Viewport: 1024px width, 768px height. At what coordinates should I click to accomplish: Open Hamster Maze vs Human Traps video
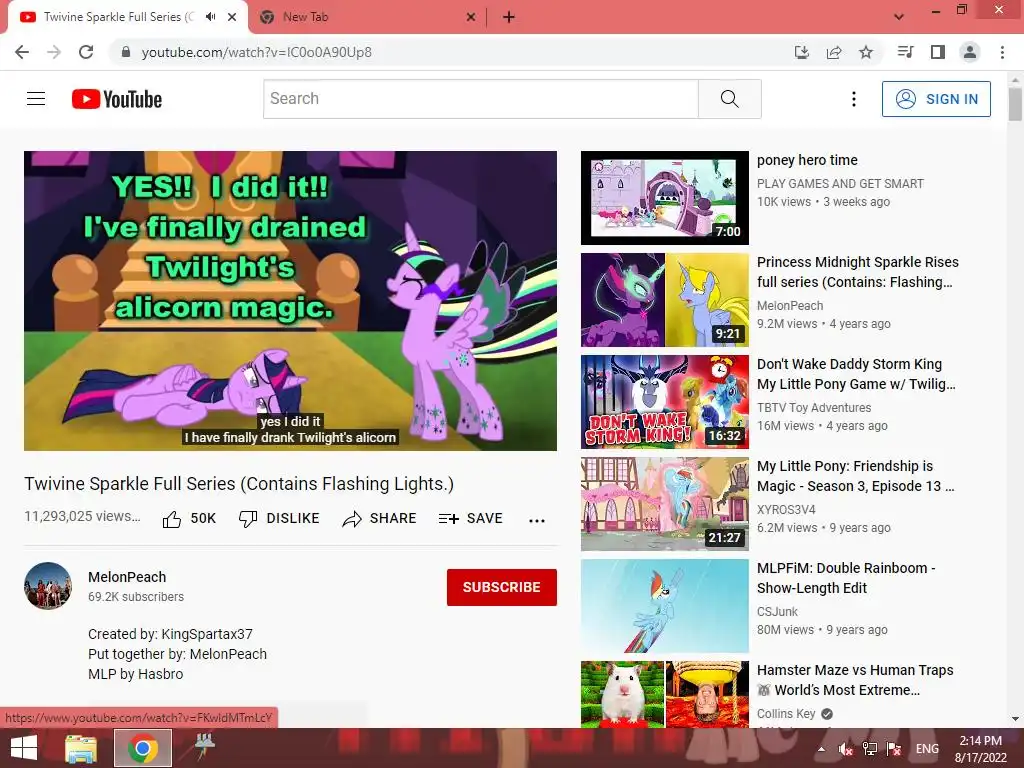click(x=855, y=680)
